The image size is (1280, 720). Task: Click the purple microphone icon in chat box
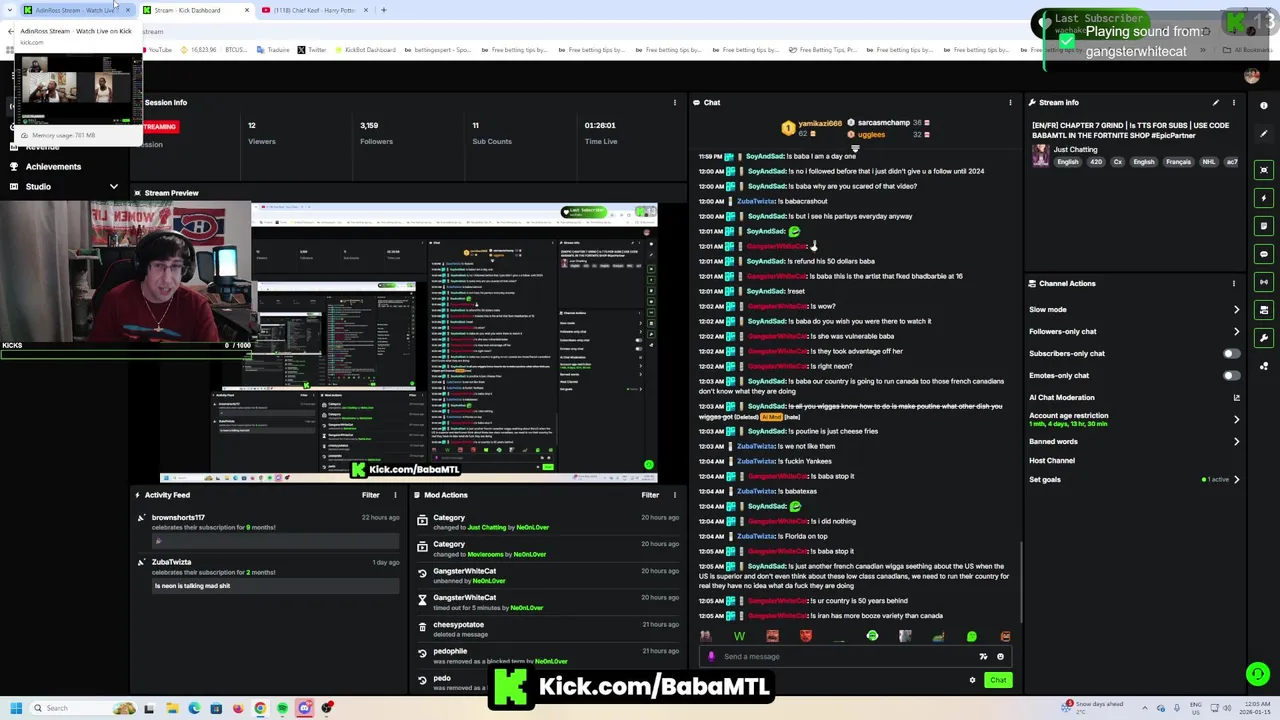tap(711, 657)
